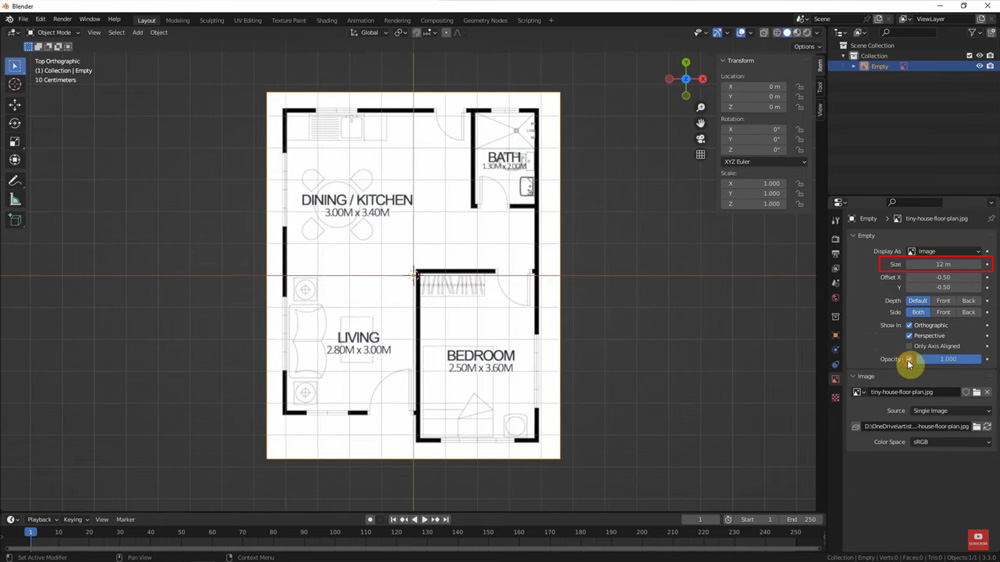Open the XYZ Euler rotation mode dropdown
Screen dimensions: 1000x562
(x=764, y=161)
